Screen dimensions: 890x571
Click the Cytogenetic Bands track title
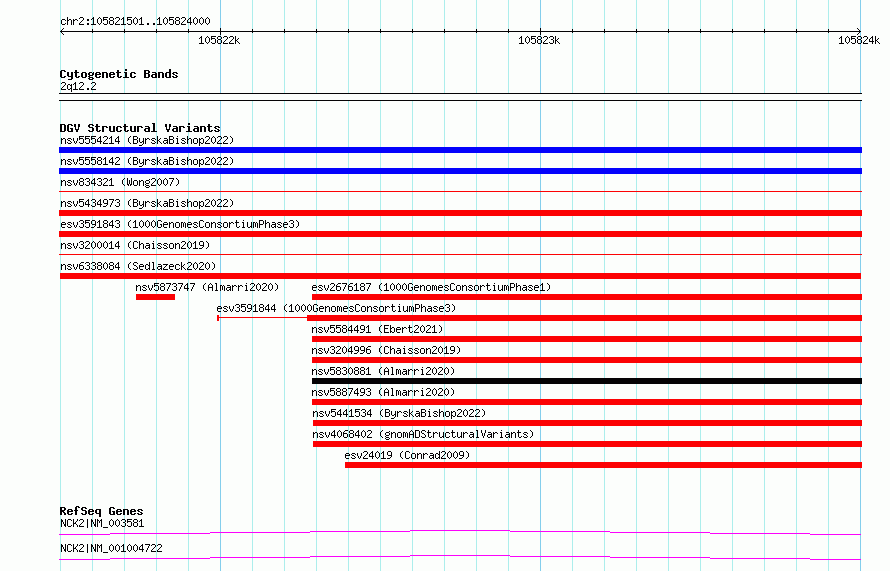point(119,74)
